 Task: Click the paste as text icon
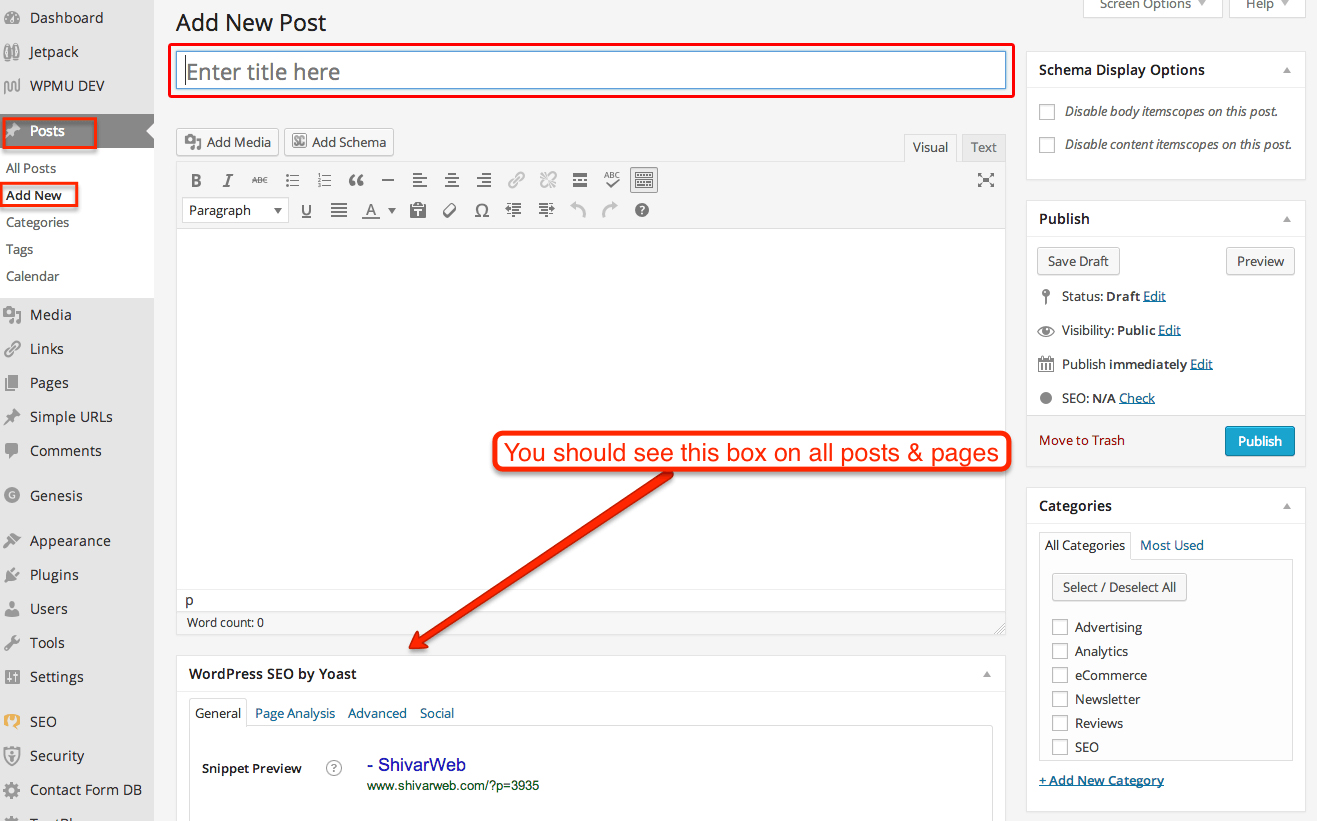[x=418, y=210]
